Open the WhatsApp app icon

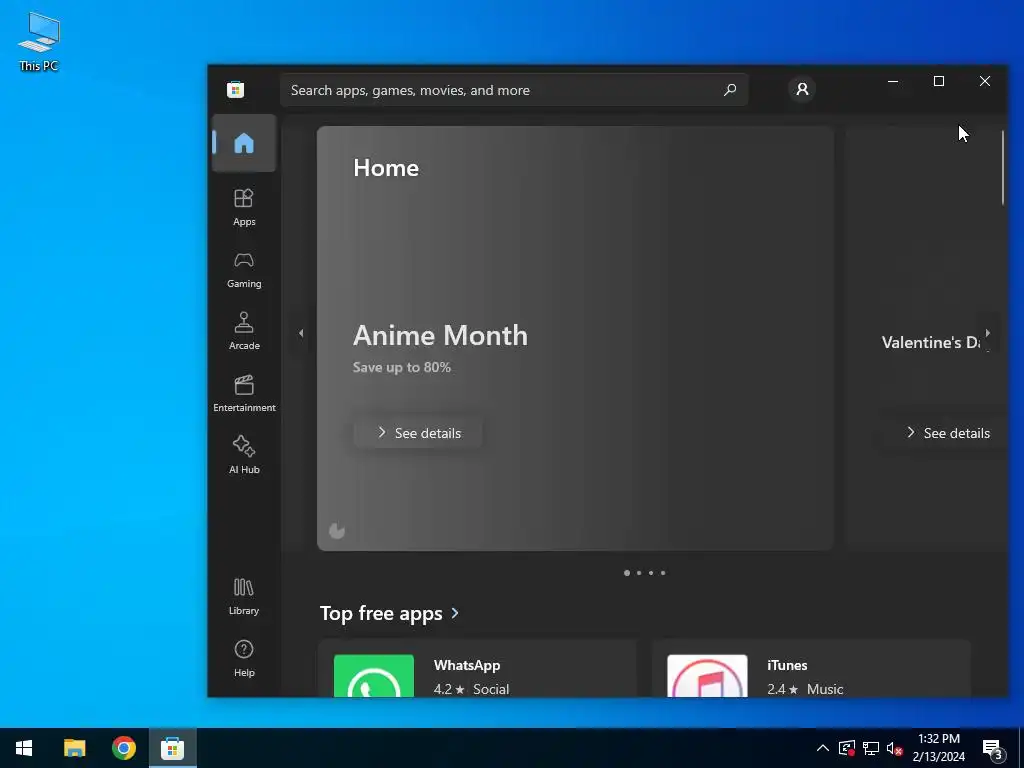(374, 676)
